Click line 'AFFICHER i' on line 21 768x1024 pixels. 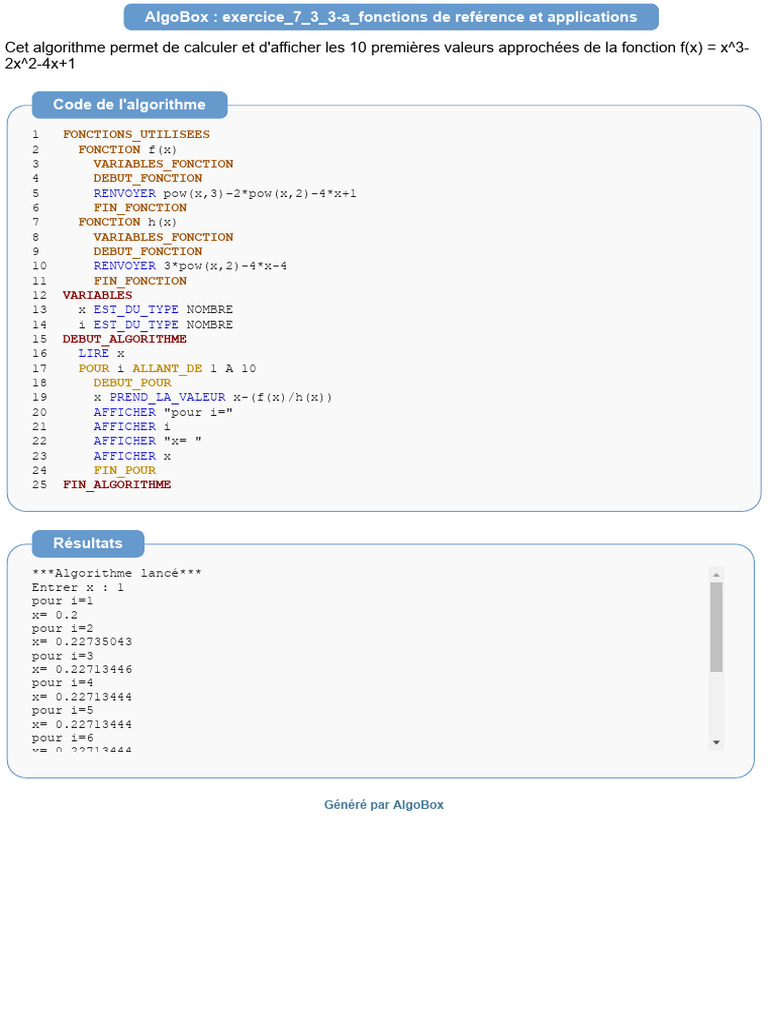point(132,426)
